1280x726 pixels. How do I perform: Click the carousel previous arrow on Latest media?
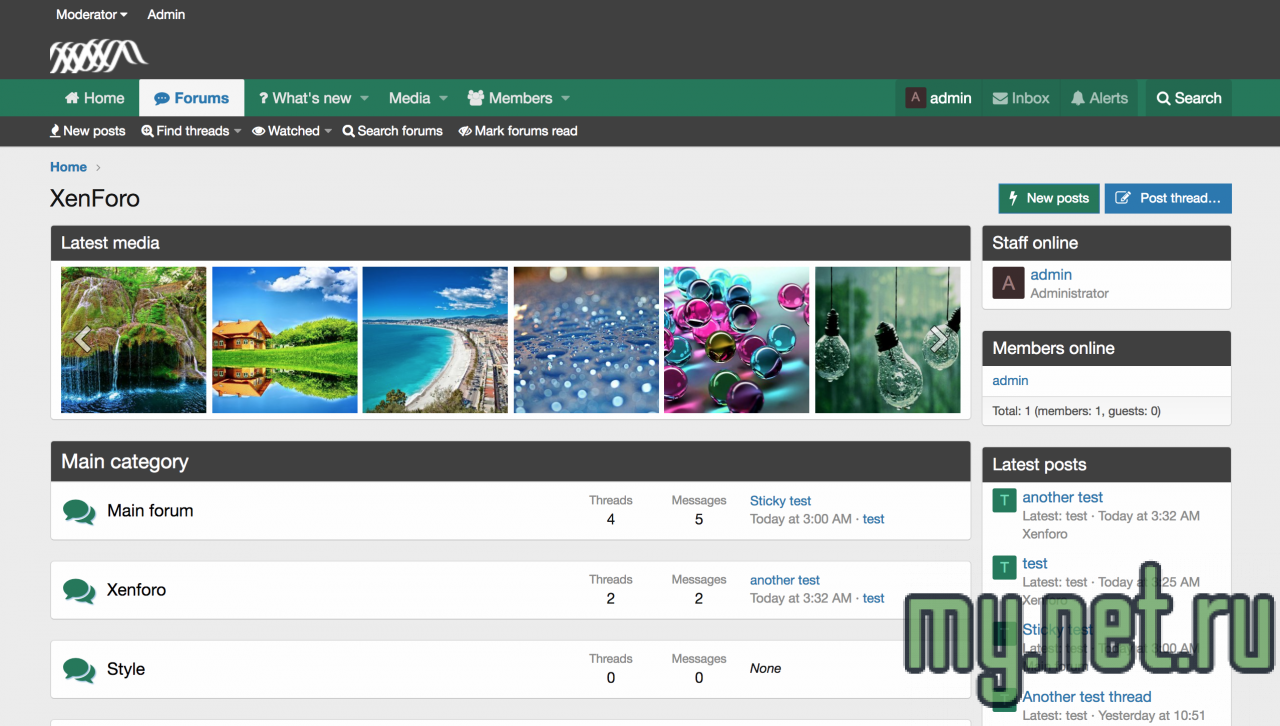(x=82, y=340)
